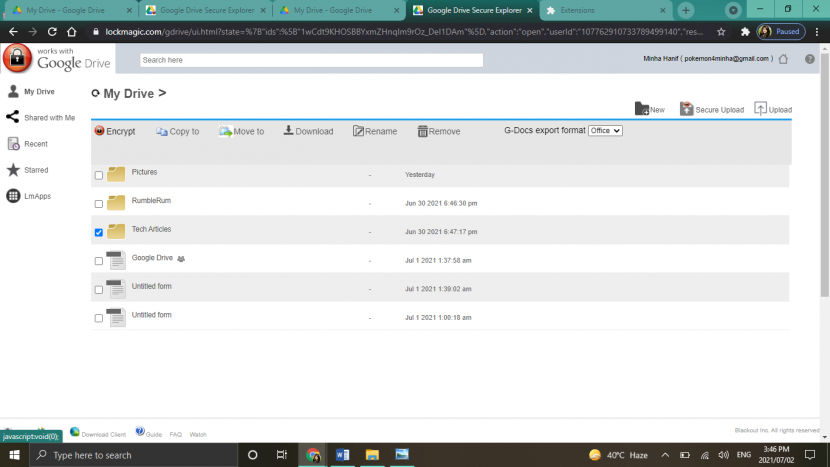Screen dimensions: 830x467
Task: Click the taskbar volume icon
Action: coord(724,455)
